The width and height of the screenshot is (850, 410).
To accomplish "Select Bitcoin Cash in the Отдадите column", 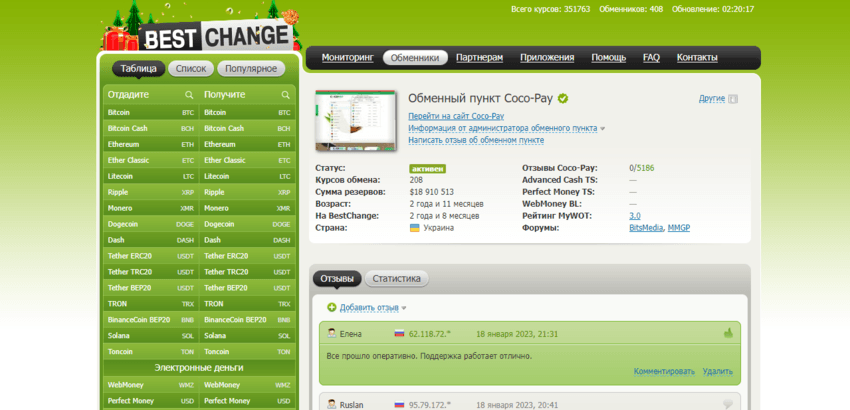I will [x=151, y=129].
